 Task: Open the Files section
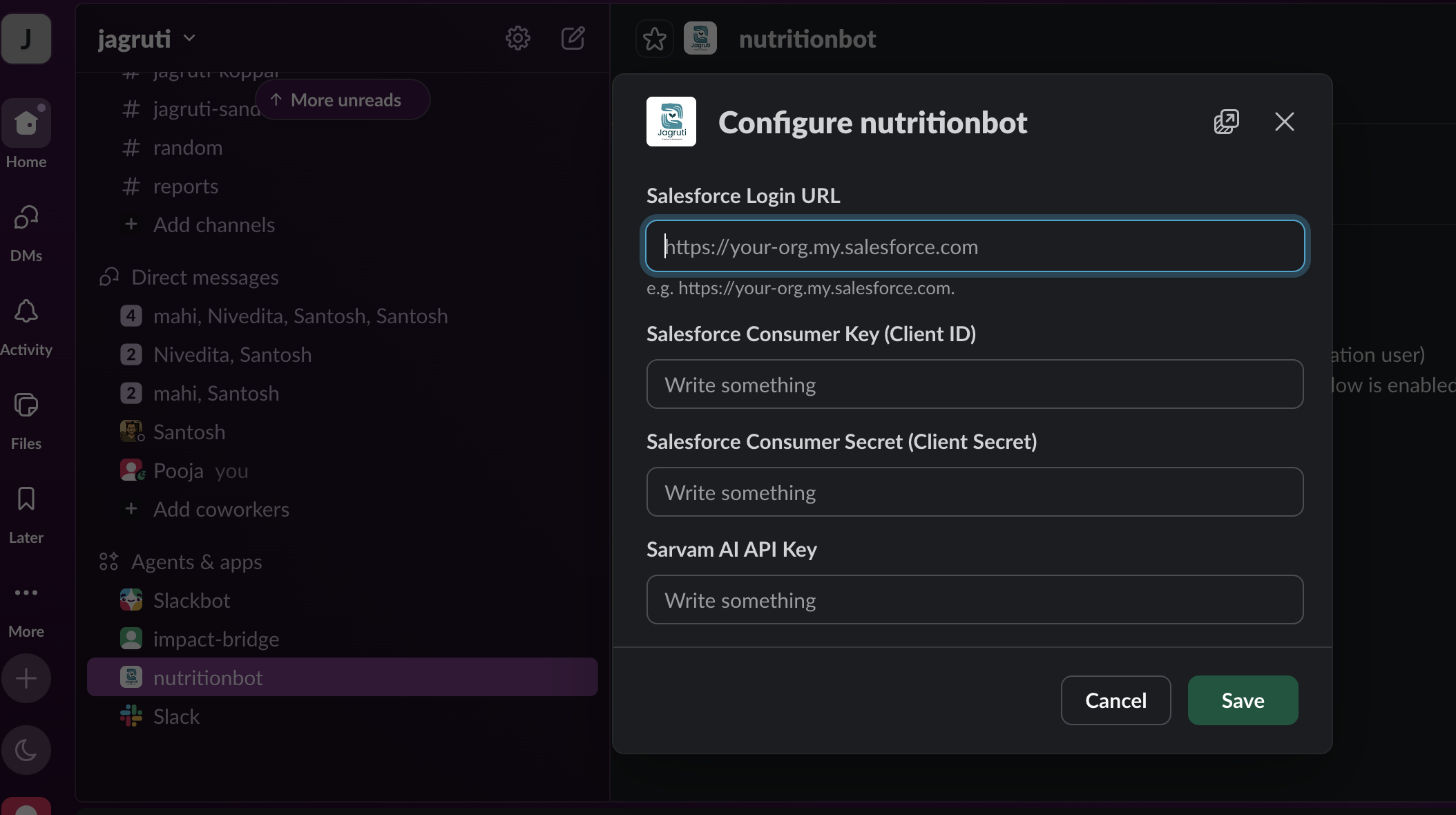click(26, 420)
